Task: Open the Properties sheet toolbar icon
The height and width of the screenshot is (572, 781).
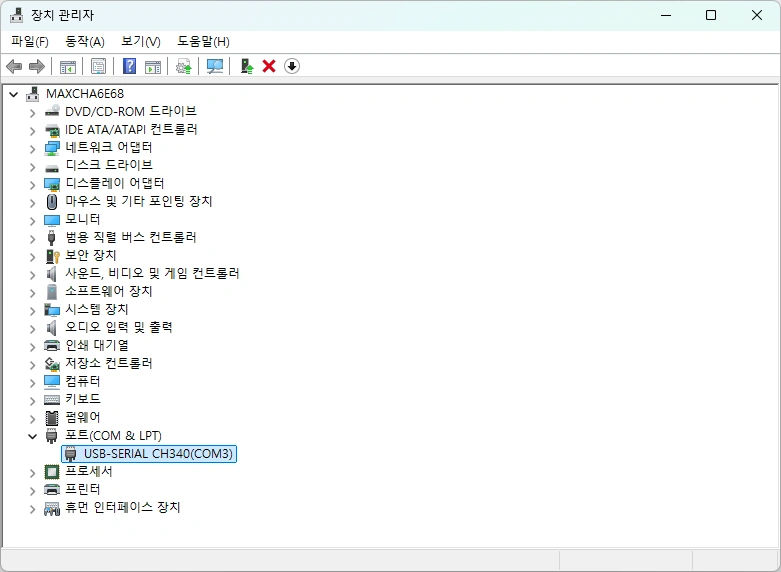Action: pos(98,66)
